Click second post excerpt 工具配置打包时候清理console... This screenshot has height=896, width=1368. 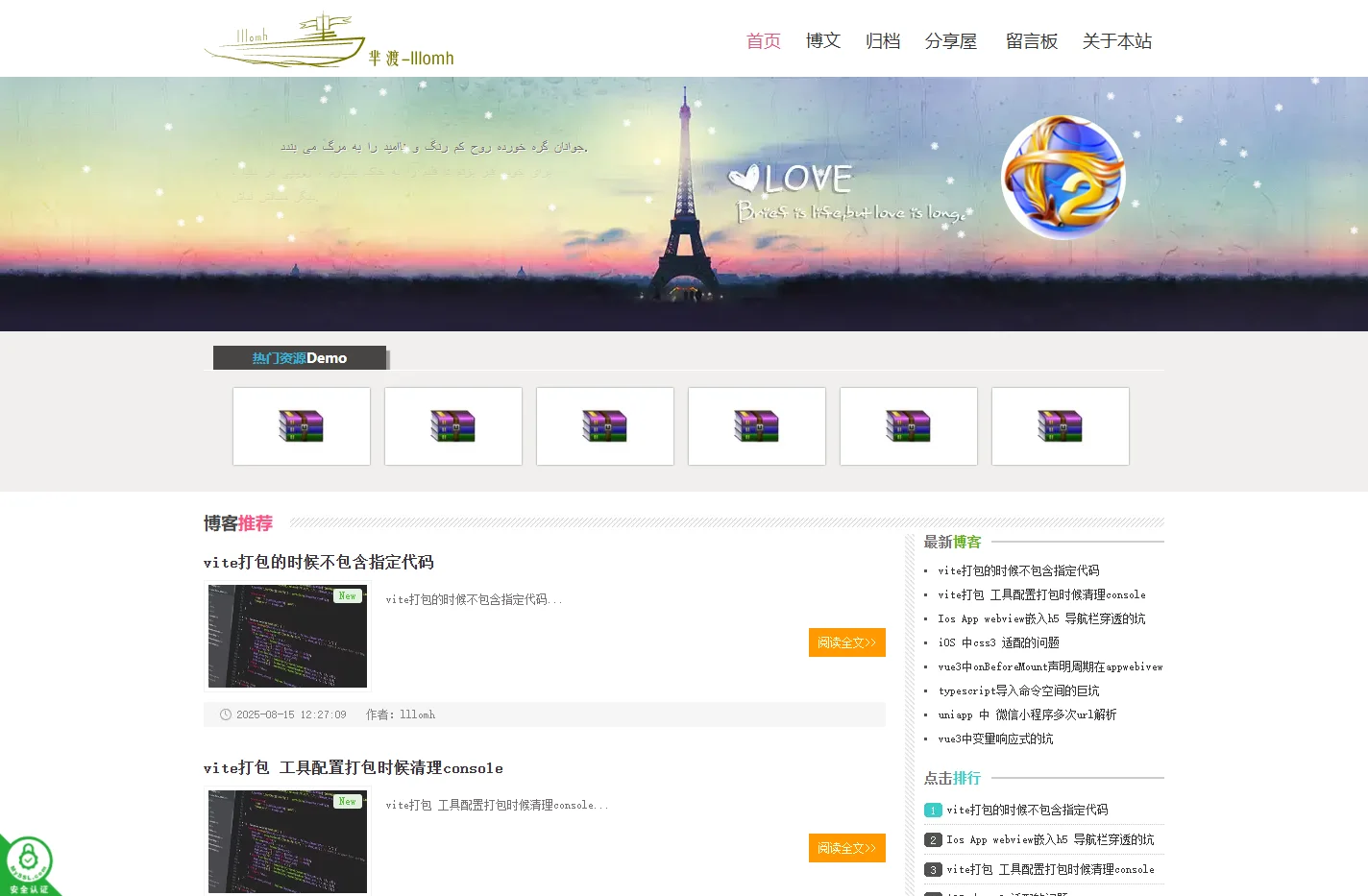(497, 805)
